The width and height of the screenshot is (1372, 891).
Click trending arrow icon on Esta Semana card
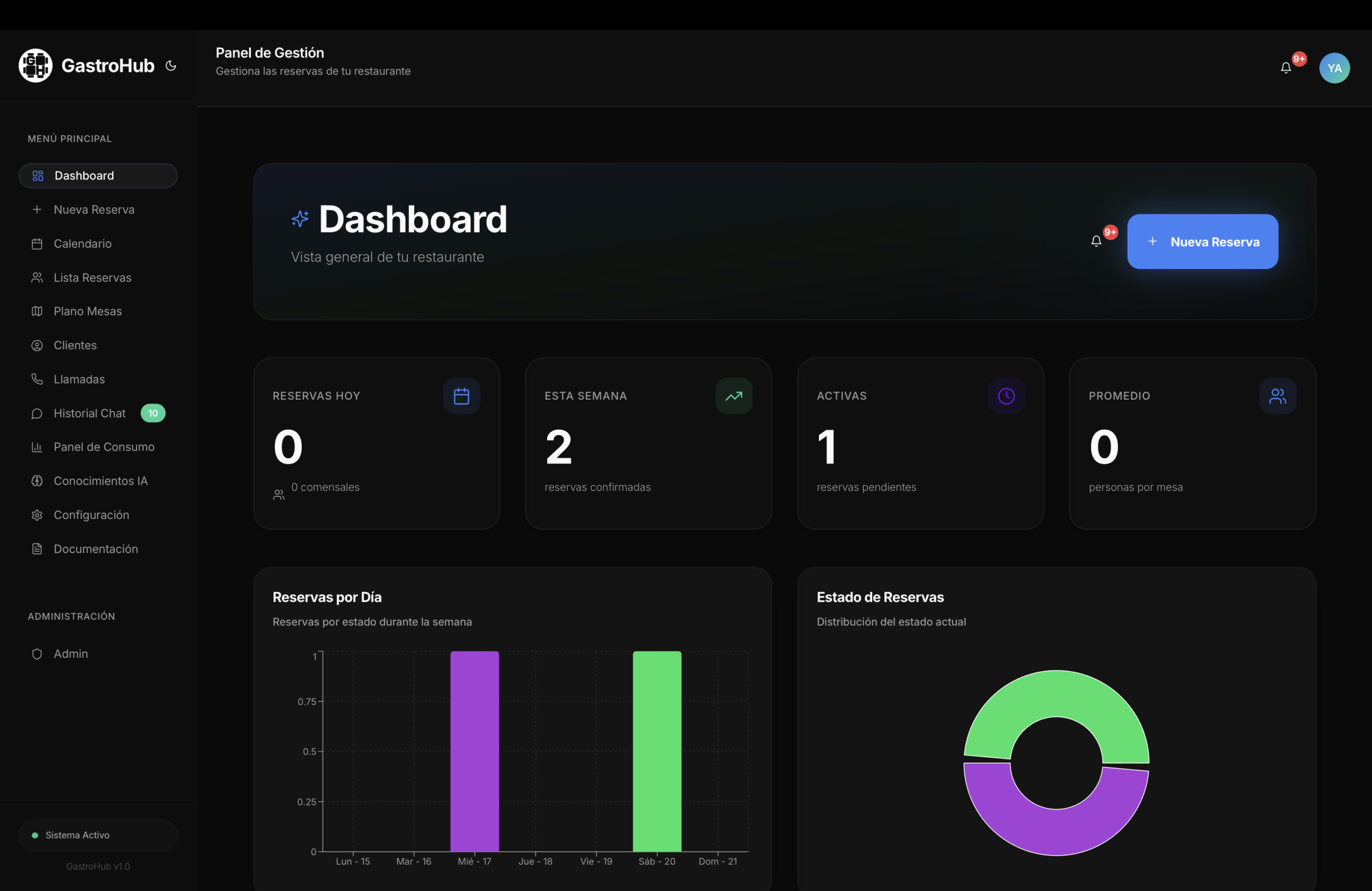(733, 396)
